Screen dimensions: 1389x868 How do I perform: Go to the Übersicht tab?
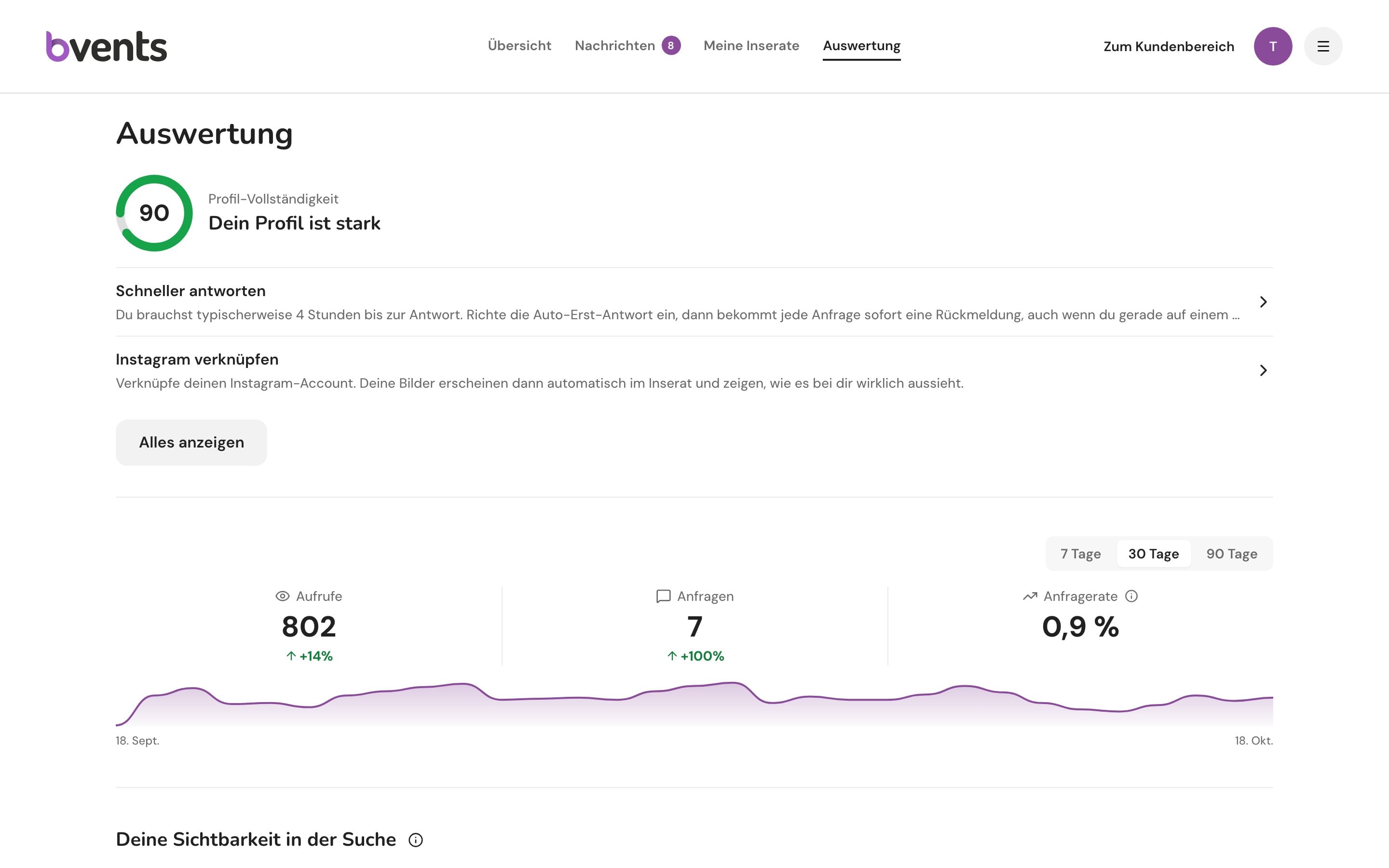(x=519, y=45)
